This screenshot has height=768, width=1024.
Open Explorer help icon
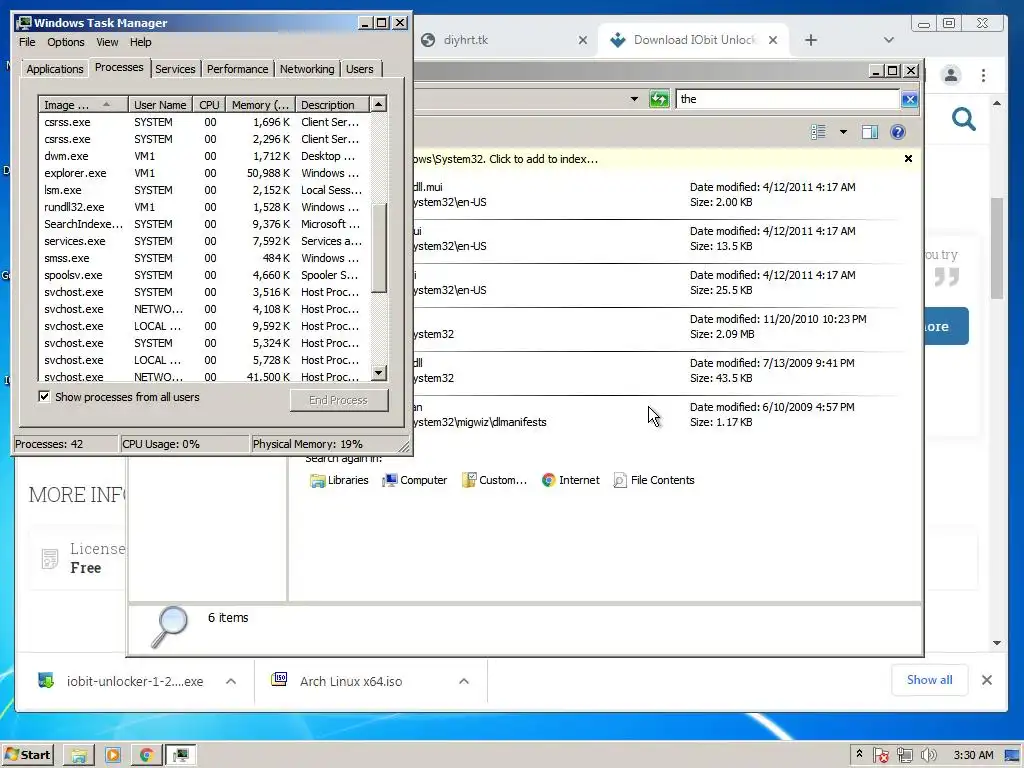[x=898, y=132]
